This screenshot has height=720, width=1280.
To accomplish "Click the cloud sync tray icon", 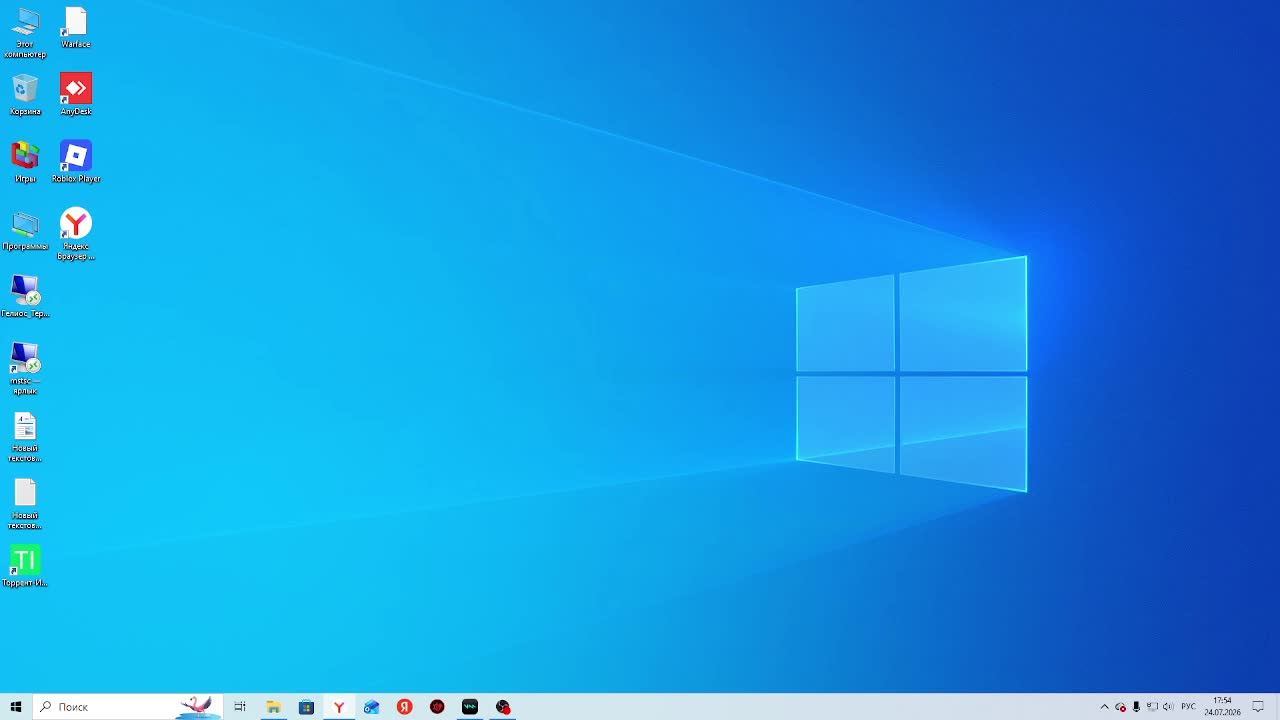I will pos(1120,707).
